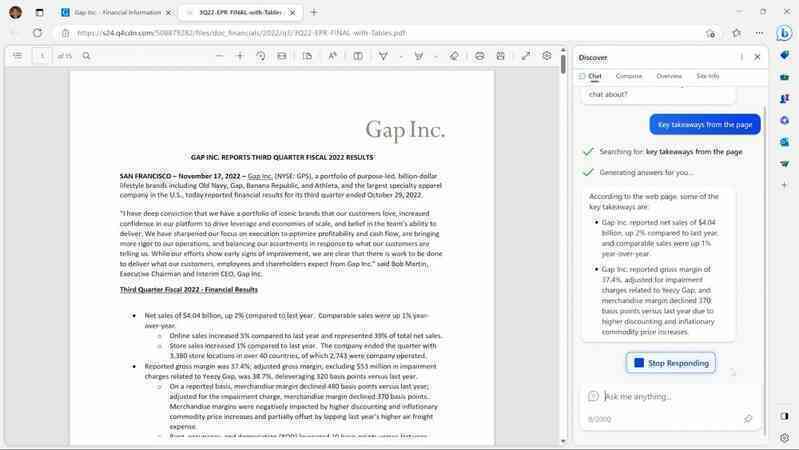Open Games icon in the sidebar

point(785,98)
